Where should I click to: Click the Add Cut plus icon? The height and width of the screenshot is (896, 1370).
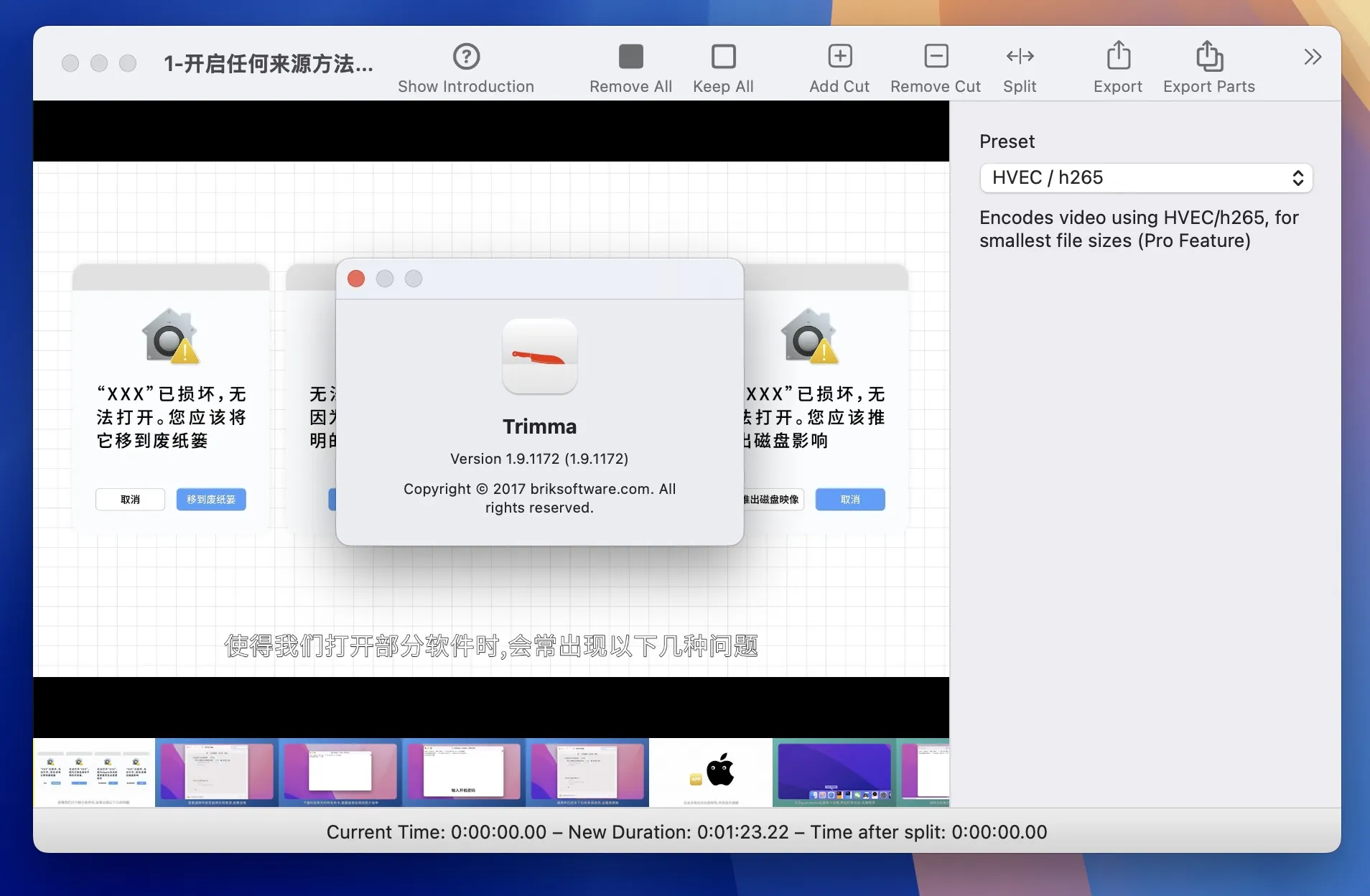point(839,56)
